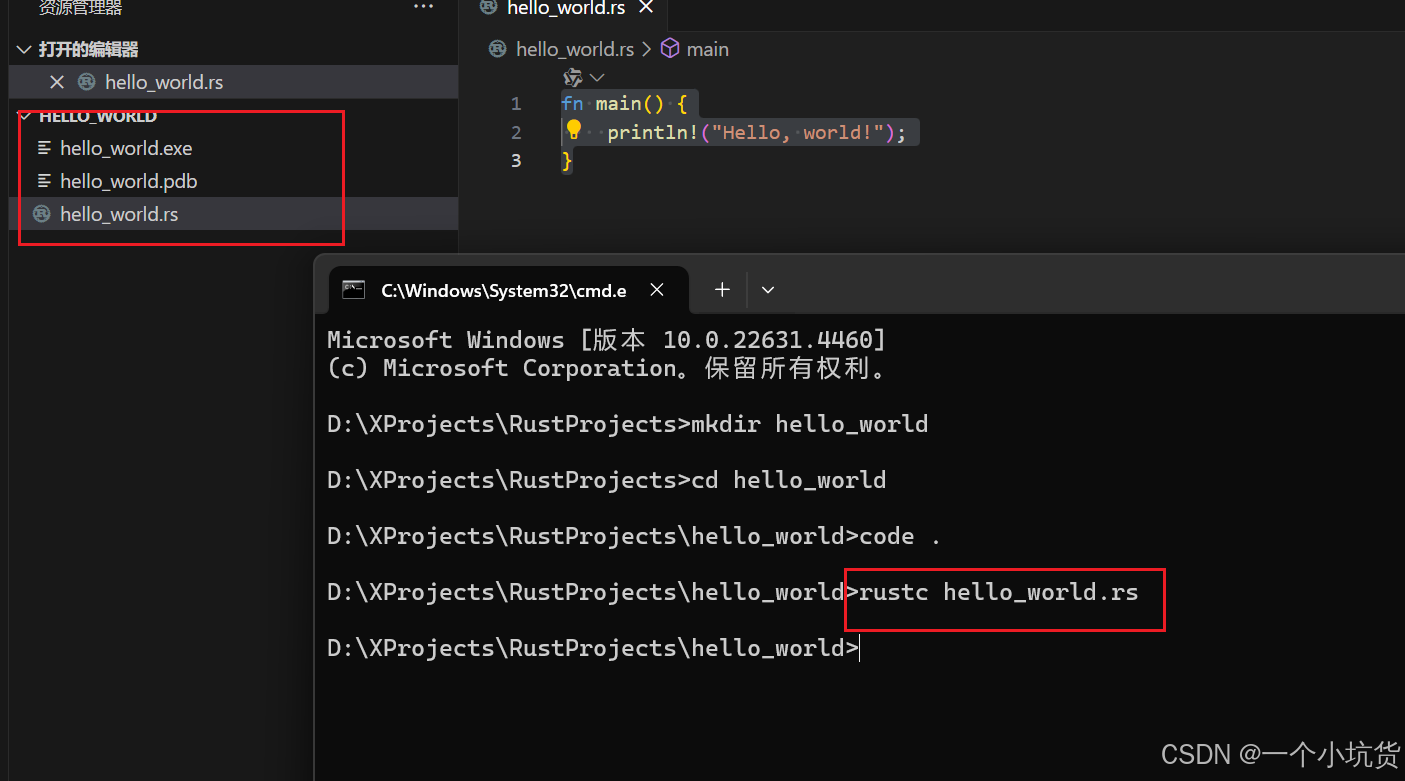Close hello_world.rs in Open Editors list
This screenshot has height=781, width=1405.
57,82
